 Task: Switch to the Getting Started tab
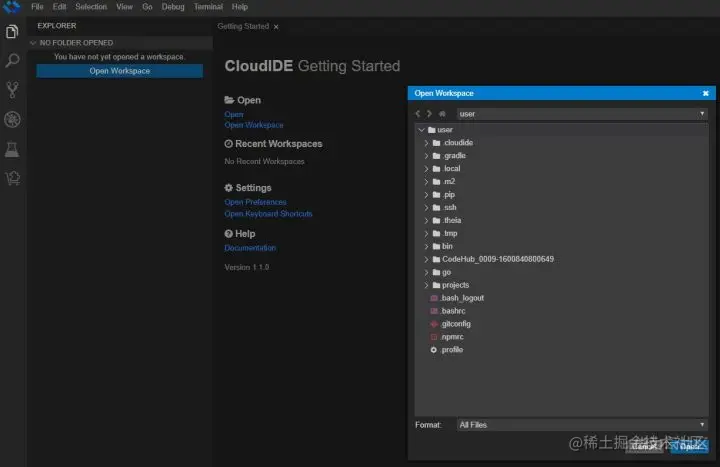tap(243, 27)
